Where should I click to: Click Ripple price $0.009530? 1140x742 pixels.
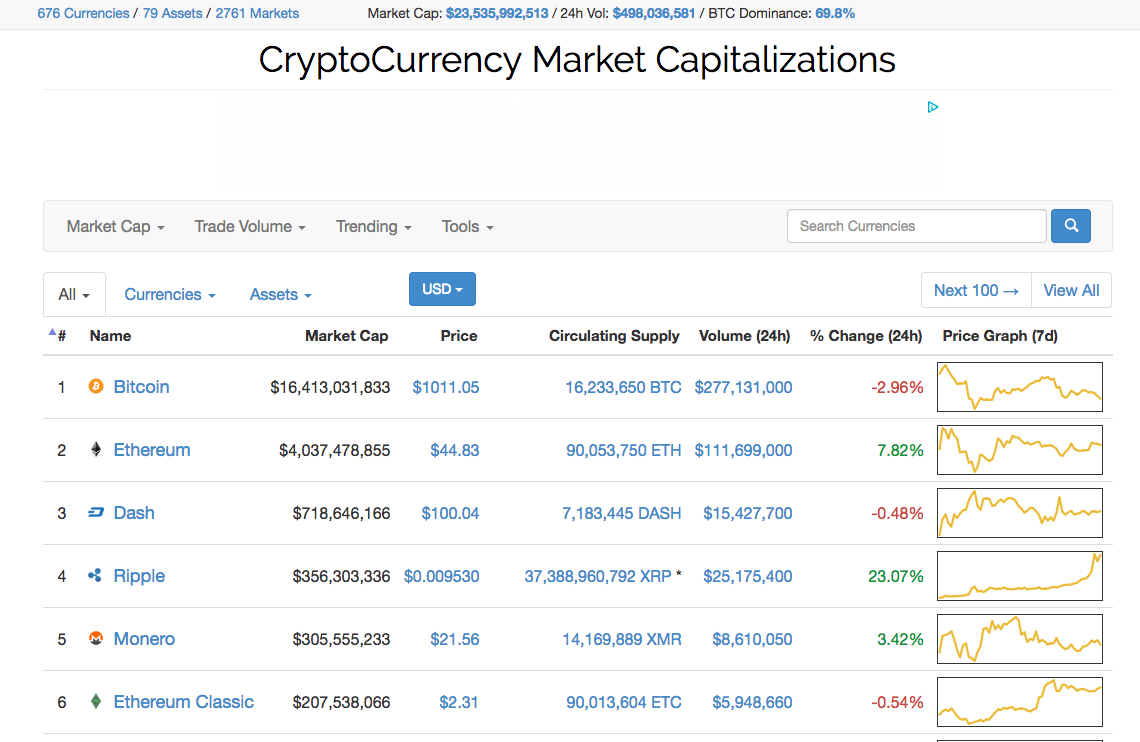pos(441,577)
